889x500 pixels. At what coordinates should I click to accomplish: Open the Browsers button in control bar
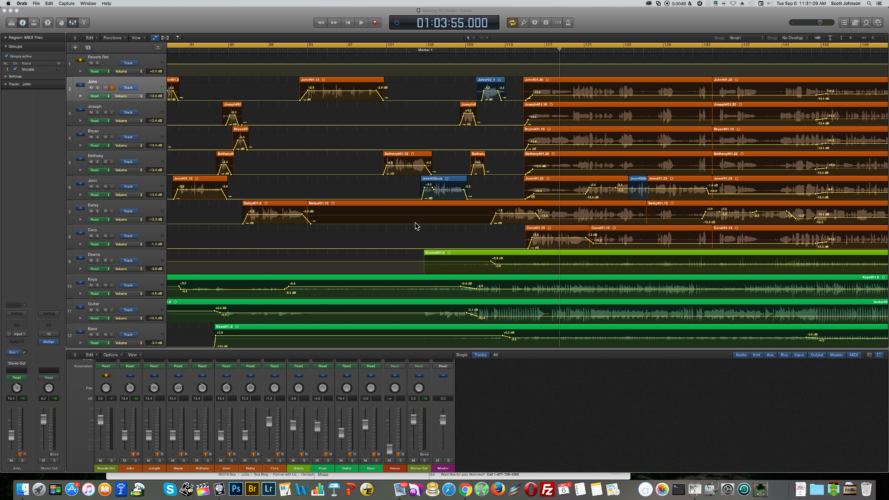click(x=878, y=23)
